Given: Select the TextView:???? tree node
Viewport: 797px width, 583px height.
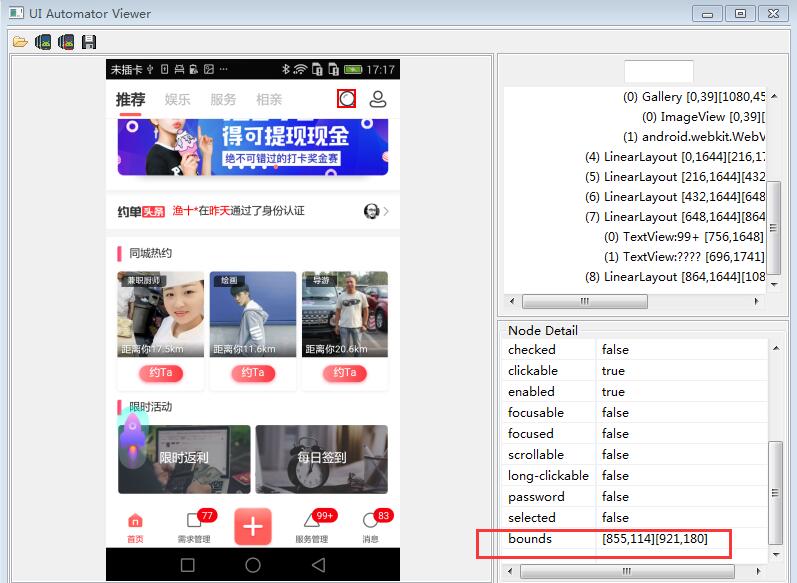Looking at the screenshot, I should 684,257.
